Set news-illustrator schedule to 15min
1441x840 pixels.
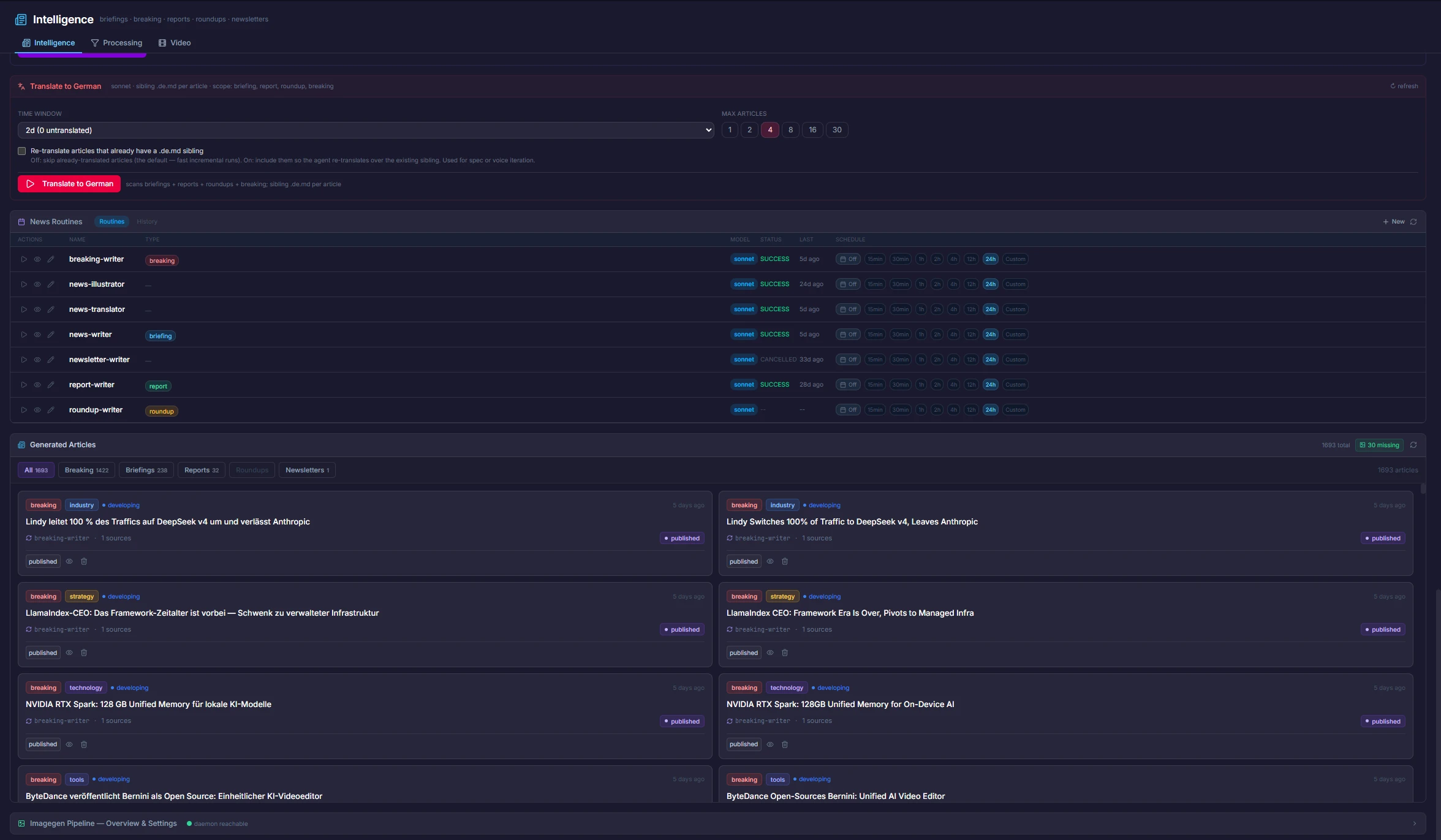coord(875,284)
